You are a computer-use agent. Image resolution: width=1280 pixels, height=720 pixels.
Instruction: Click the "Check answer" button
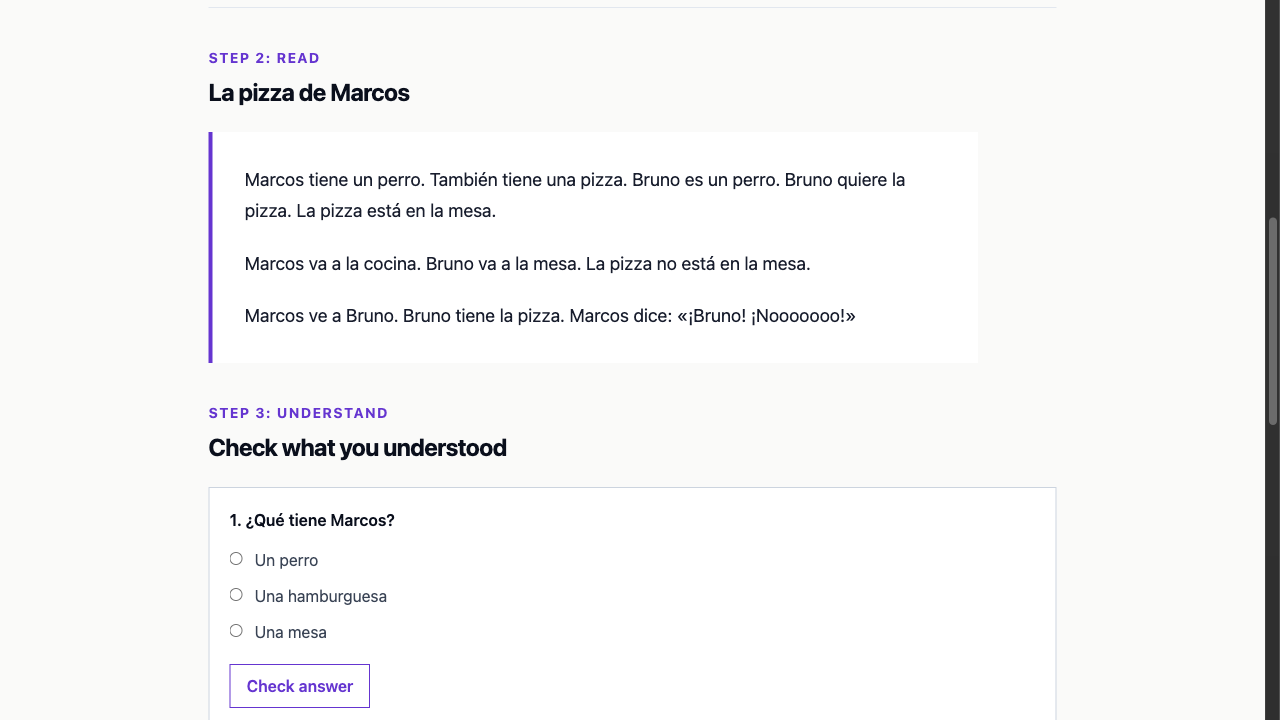tap(300, 686)
